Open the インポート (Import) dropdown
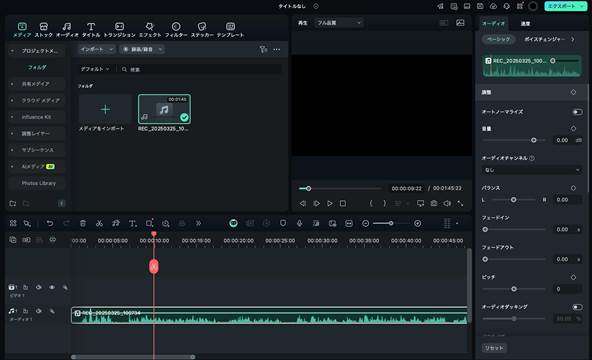 tap(97, 49)
